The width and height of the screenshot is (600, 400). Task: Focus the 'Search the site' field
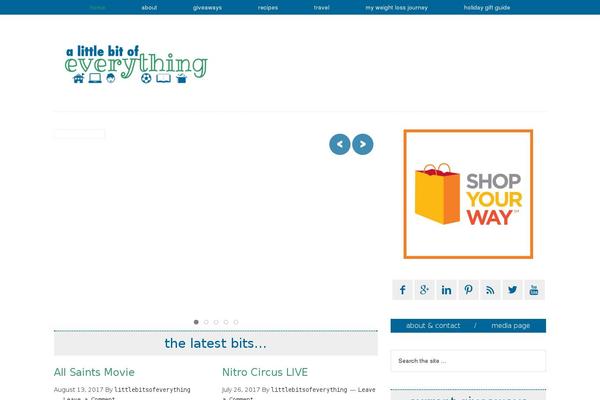pyautogui.click(x=468, y=361)
